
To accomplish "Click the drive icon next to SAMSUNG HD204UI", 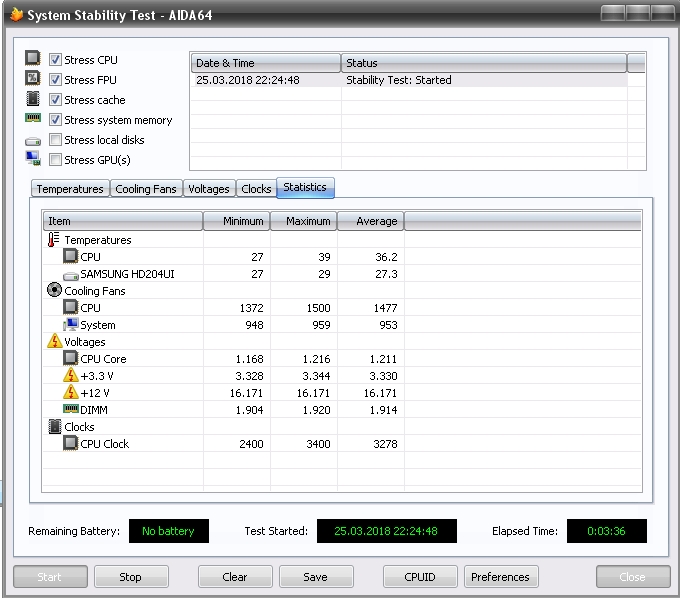I will pos(71,275).
